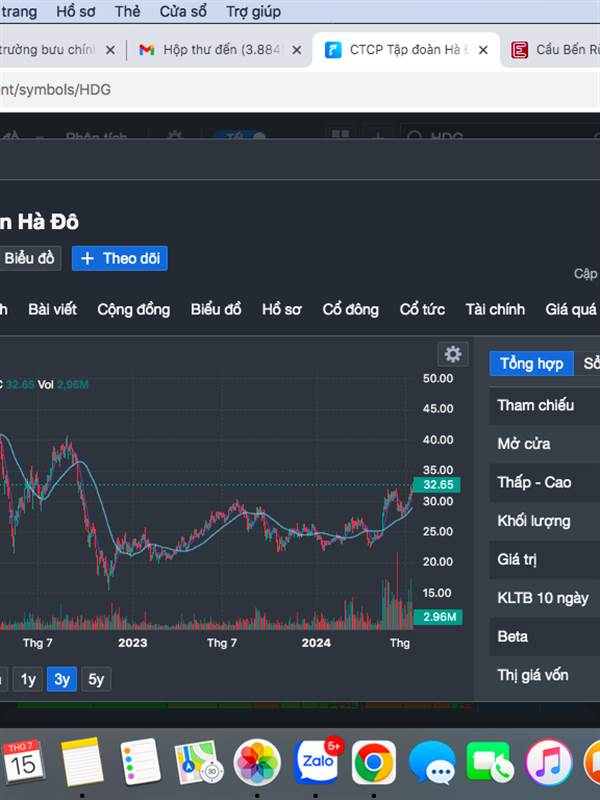Click the Thị giá vốn row
The width and height of the screenshot is (600, 800).
coord(544,675)
